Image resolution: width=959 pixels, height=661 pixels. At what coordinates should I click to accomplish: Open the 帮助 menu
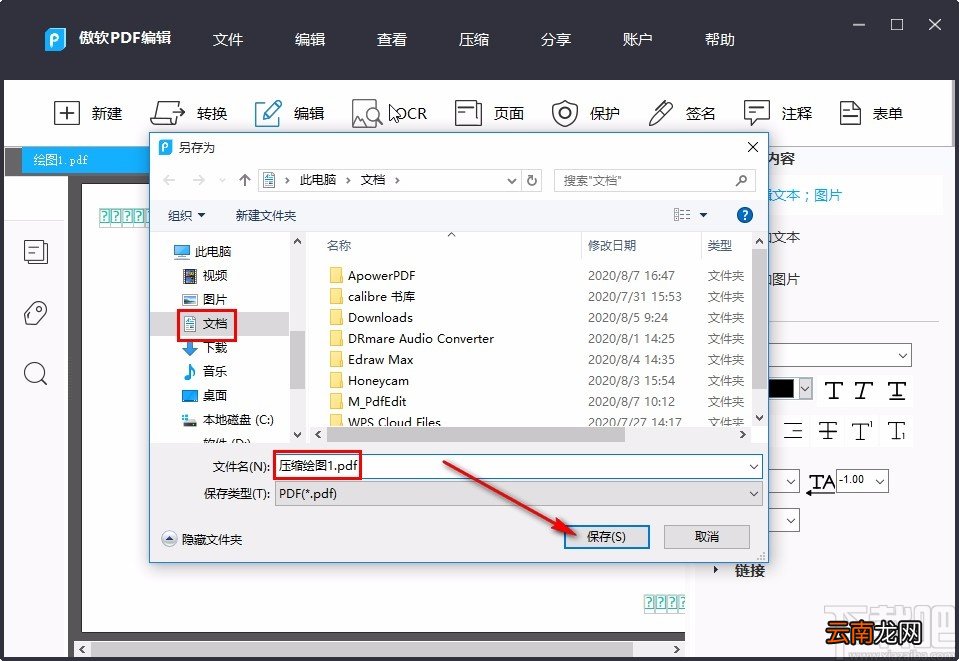click(719, 40)
